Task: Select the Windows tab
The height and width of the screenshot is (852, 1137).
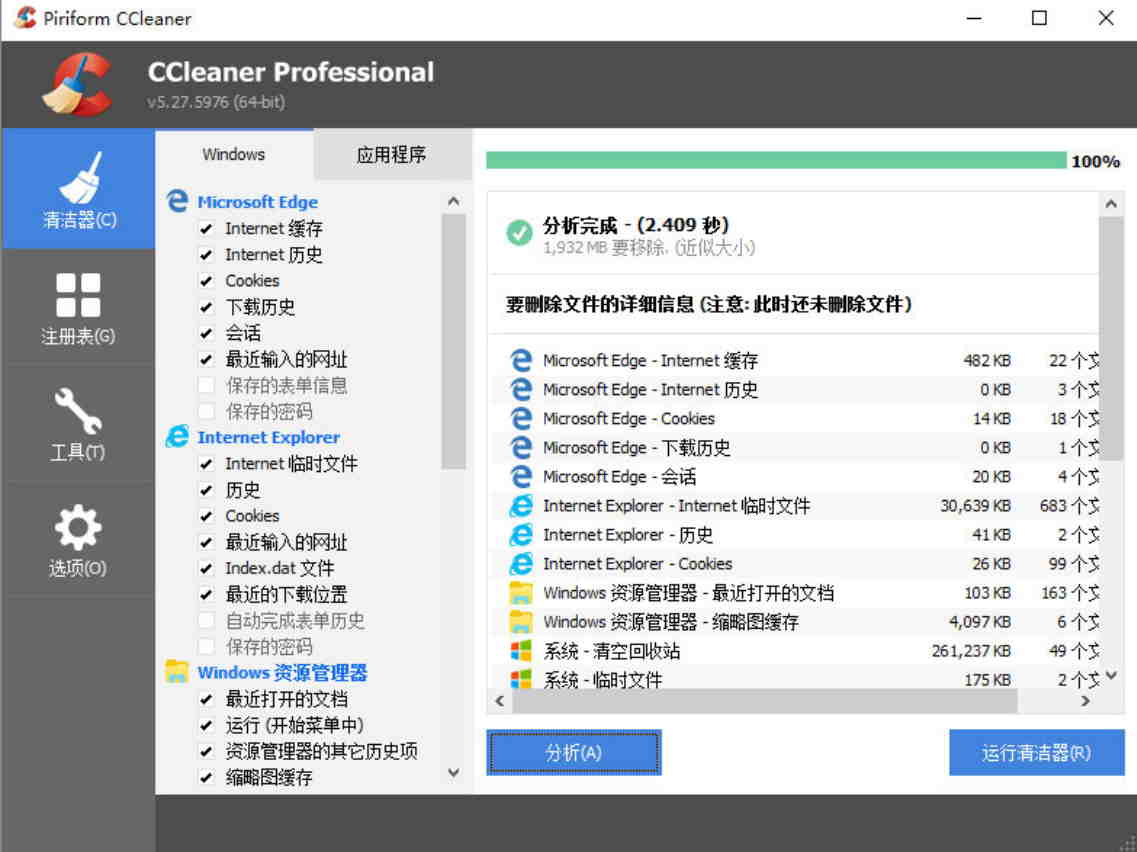Action: click(233, 154)
